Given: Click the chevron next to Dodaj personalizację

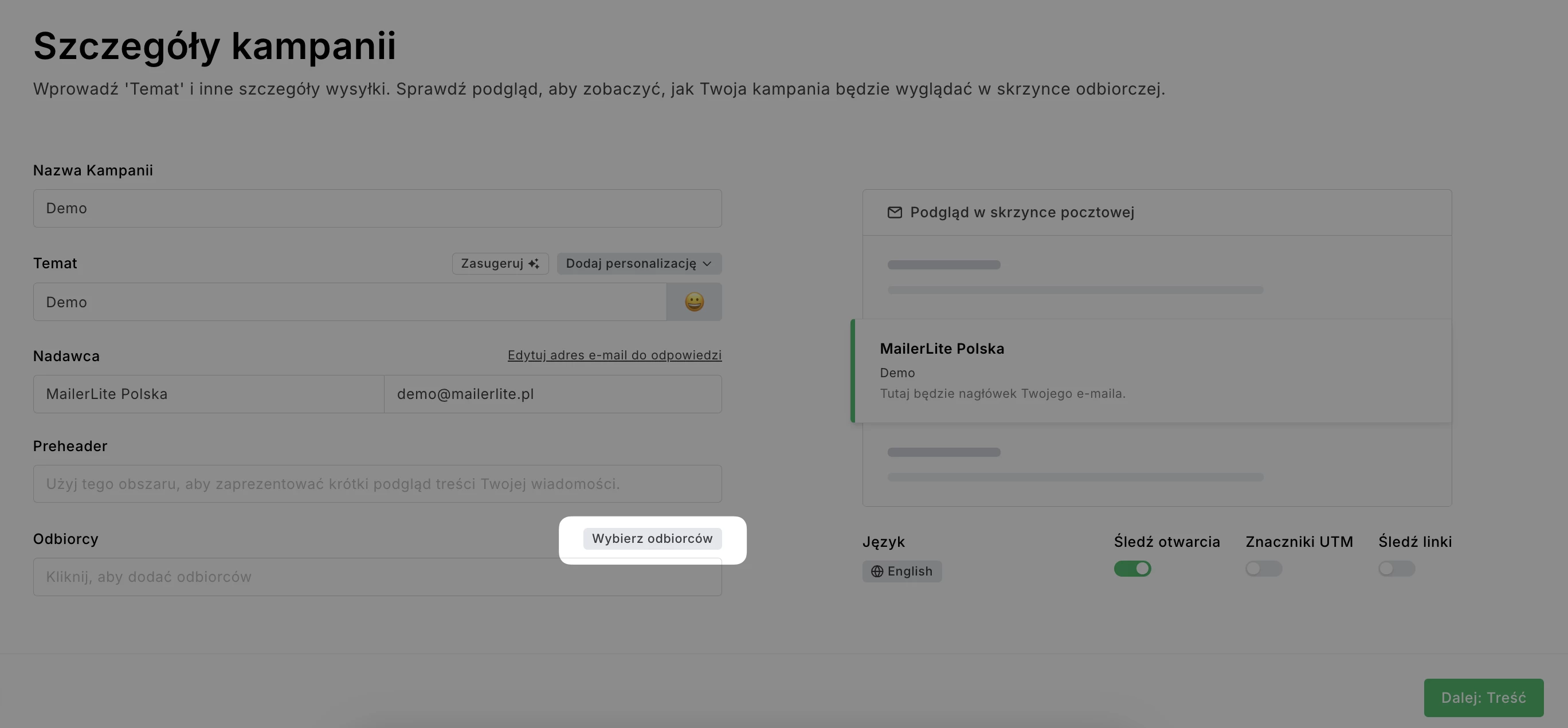Looking at the screenshot, I should (707, 264).
